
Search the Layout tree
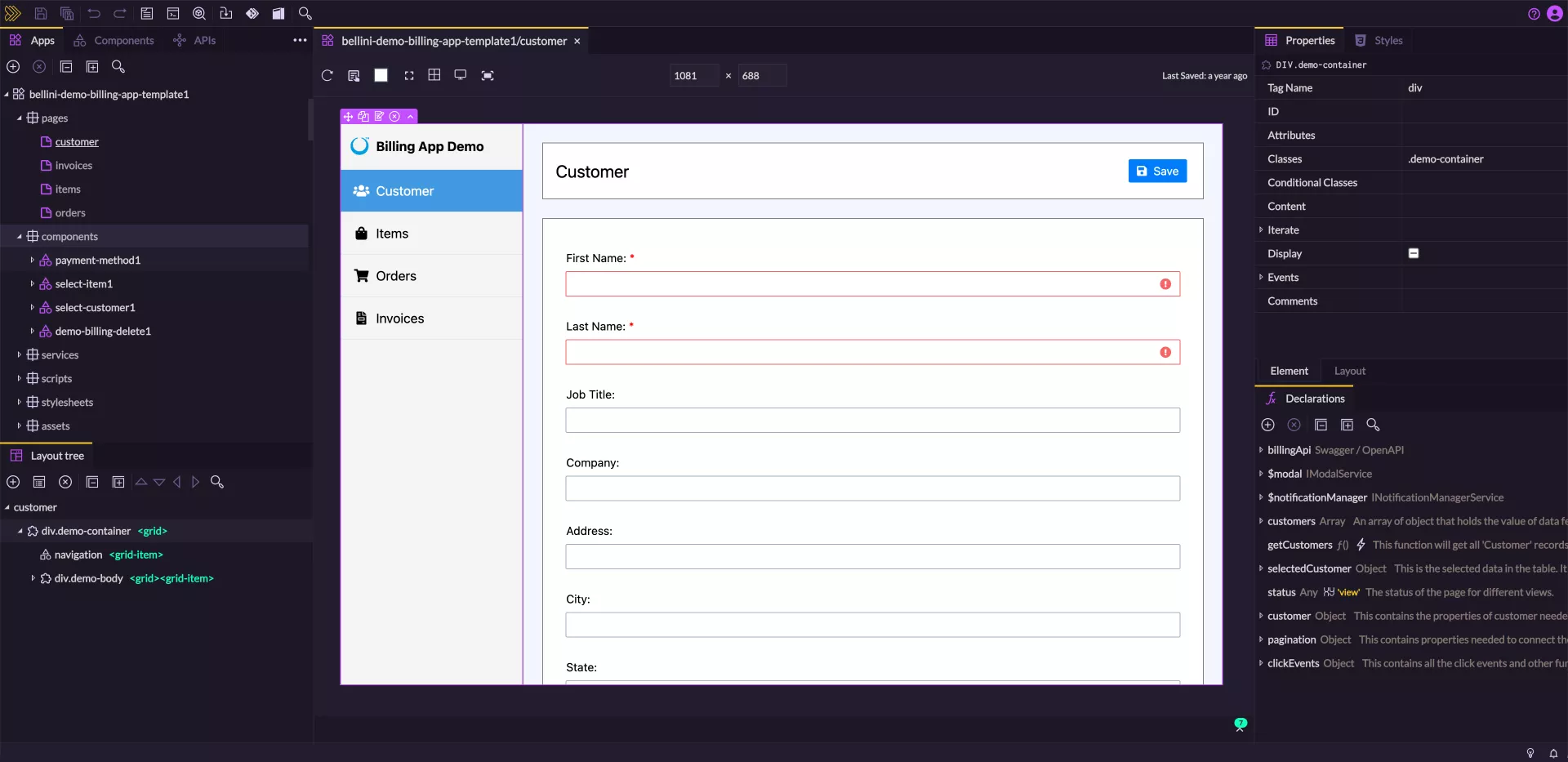[x=217, y=482]
